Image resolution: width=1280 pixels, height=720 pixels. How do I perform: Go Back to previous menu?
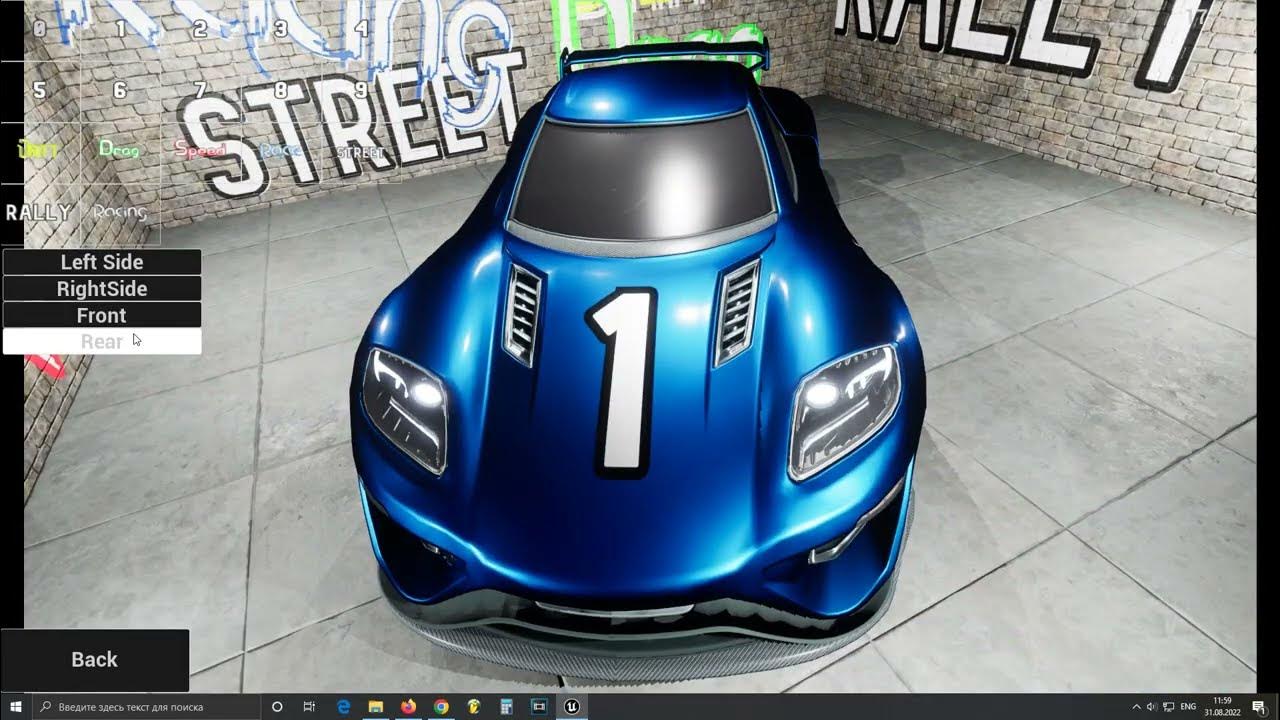(94, 660)
